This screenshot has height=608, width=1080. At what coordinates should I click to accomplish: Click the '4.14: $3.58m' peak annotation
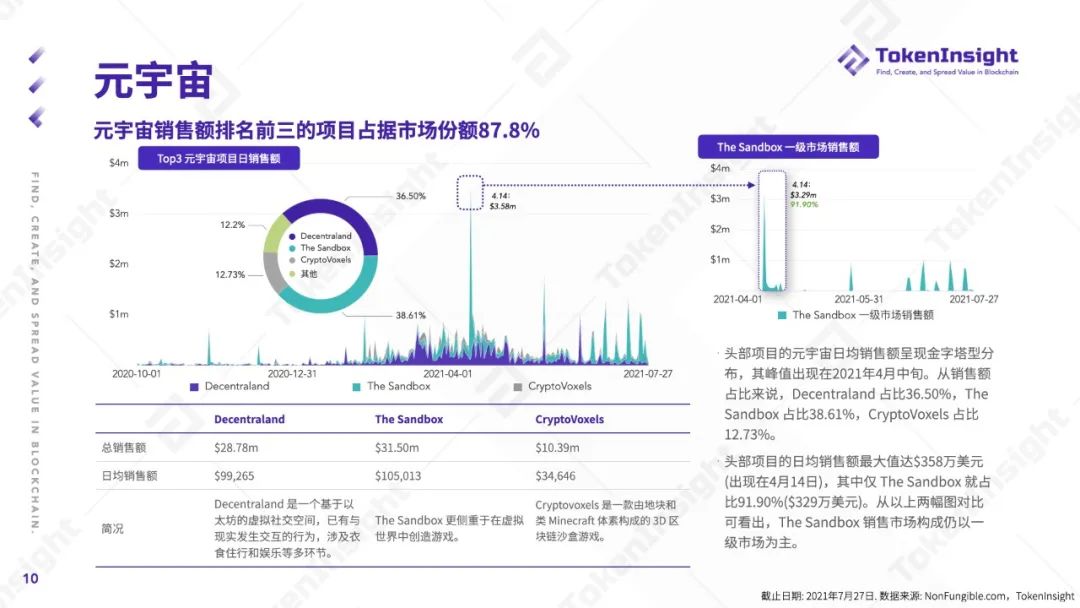click(503, 201)
